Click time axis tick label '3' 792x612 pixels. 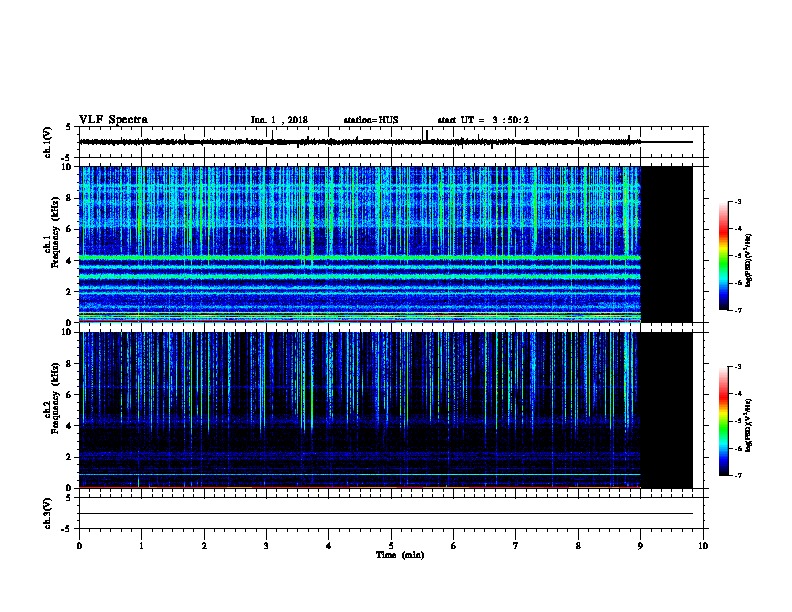point(266,545)
